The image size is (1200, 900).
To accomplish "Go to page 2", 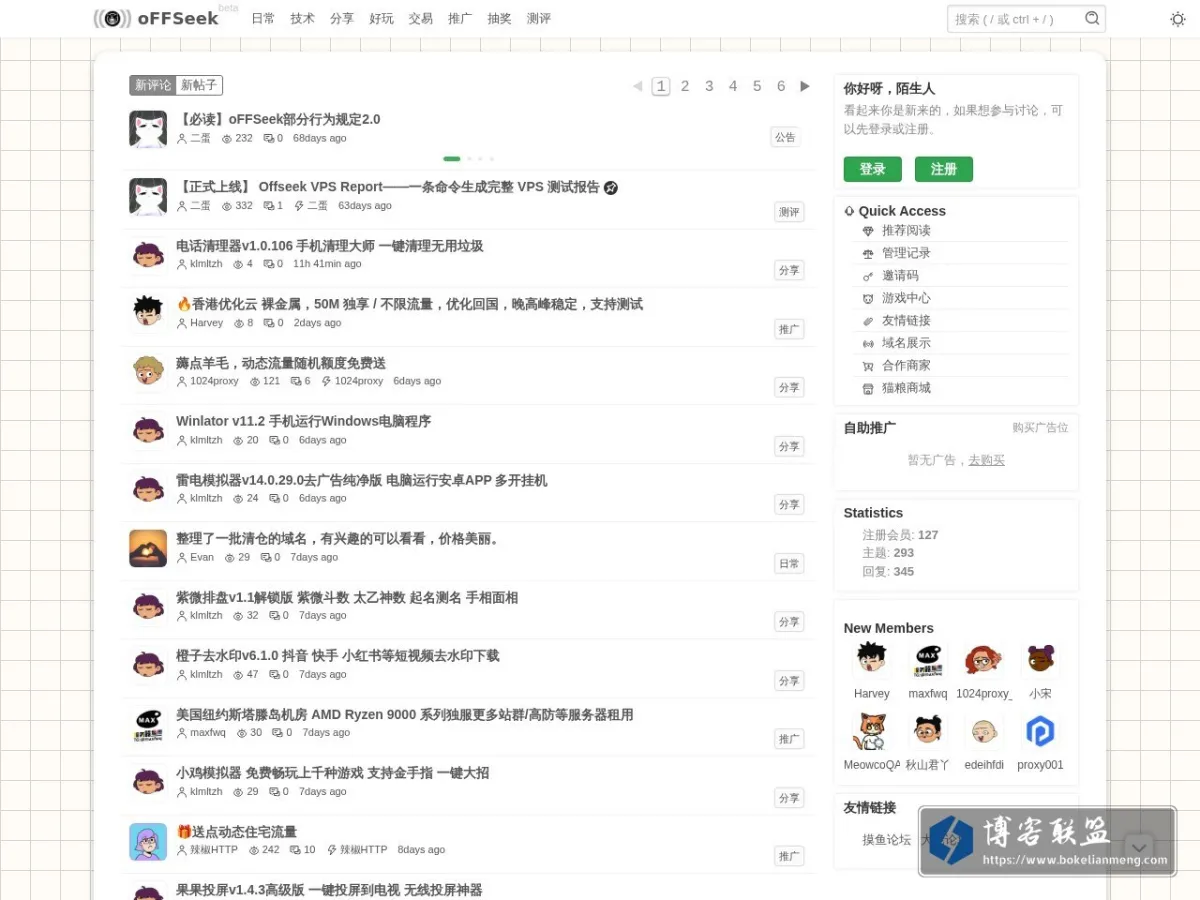I will pos(685,86).
